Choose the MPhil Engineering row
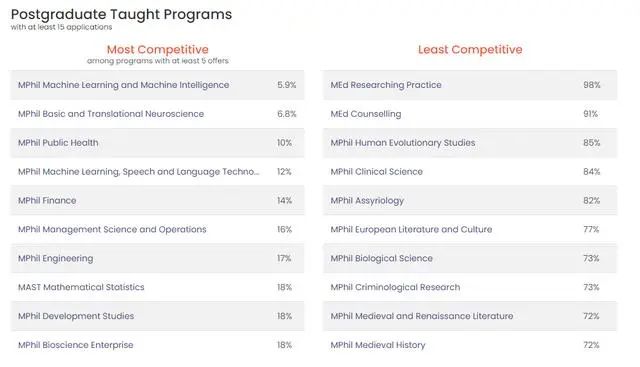 tap(157, 258)
